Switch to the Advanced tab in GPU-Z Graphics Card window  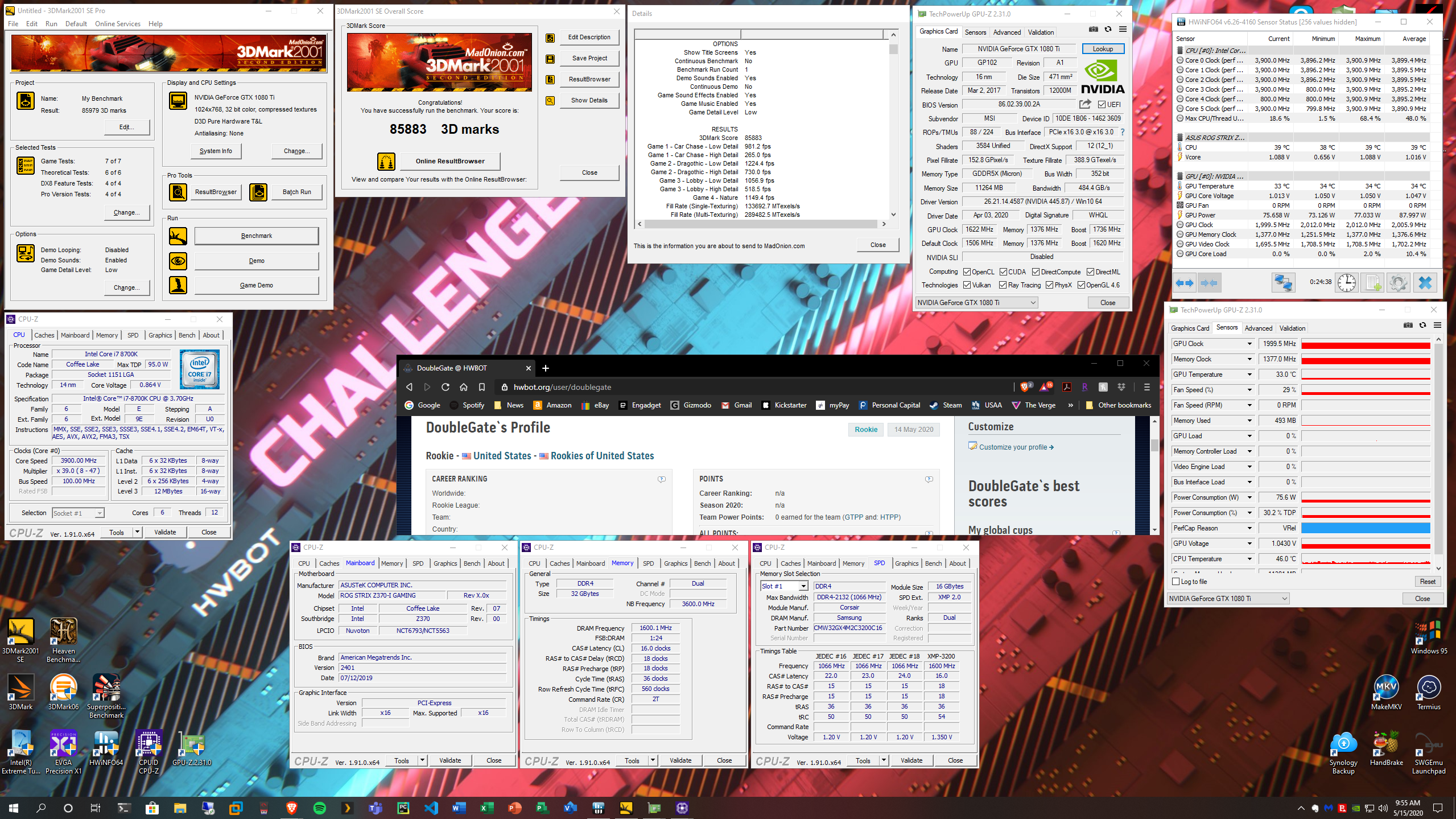click(x=1007, y=32)
